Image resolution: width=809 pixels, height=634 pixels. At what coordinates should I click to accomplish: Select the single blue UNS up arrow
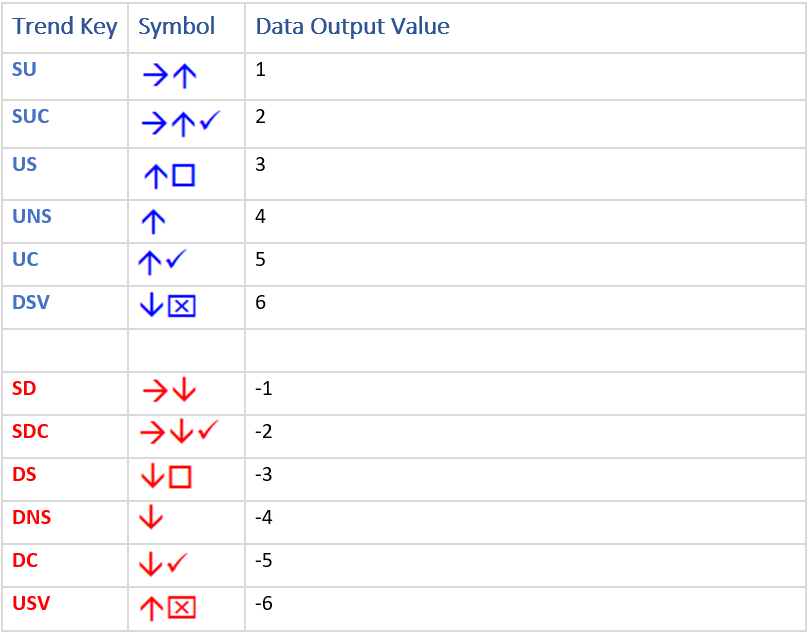tap(153, 222)
